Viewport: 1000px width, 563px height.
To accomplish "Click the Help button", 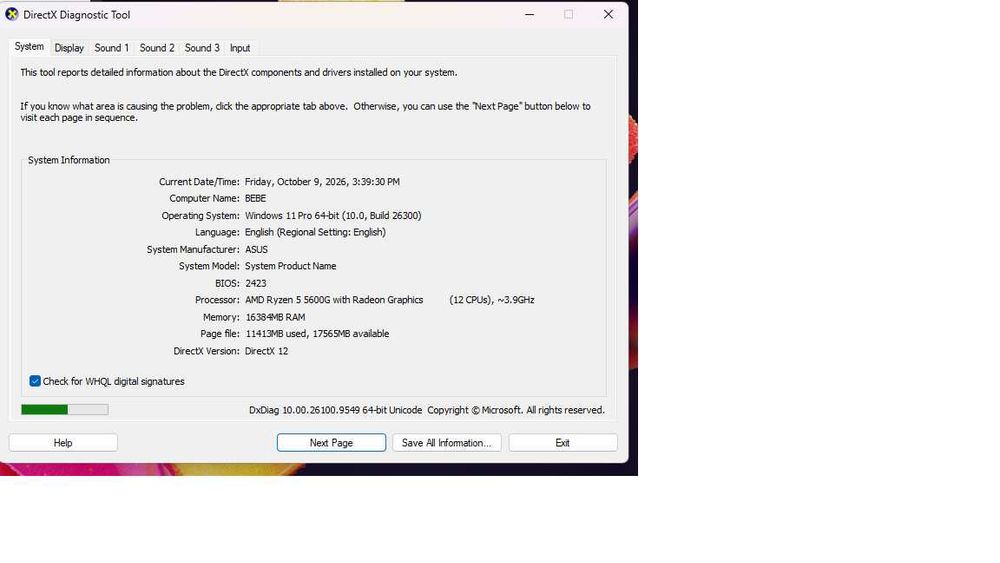I will pyautogui.click(x=63, y=442).
